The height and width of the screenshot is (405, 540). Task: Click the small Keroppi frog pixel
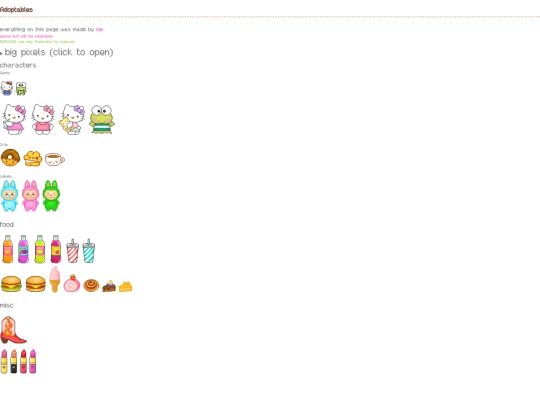coord(21,89)
